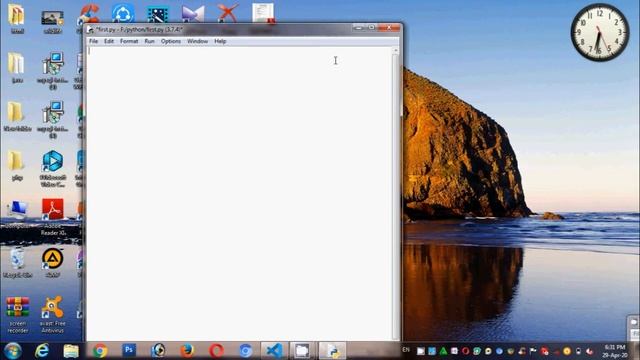Open Opera browser from the taskbar

(216, 351)
